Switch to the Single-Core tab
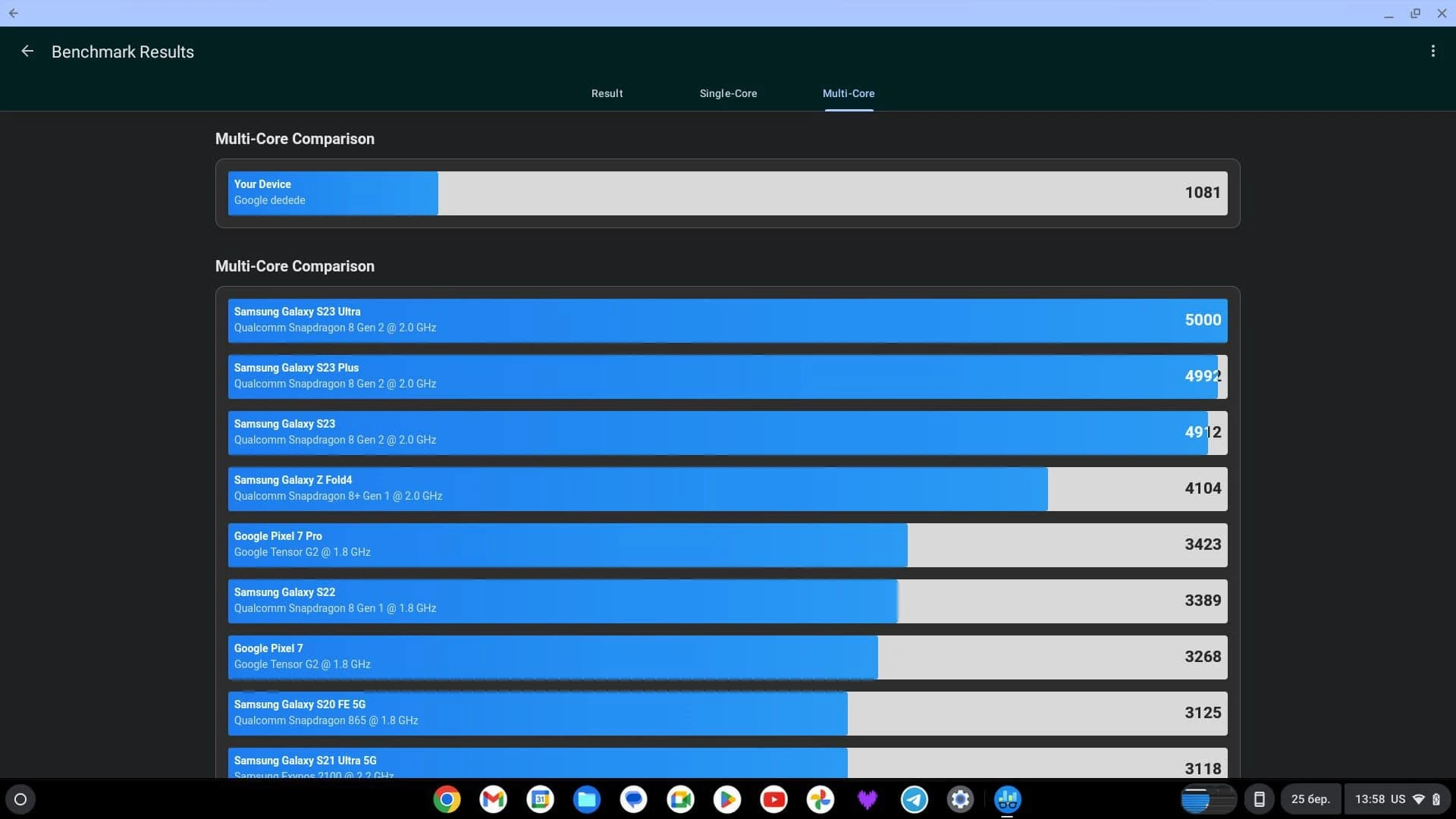 coord(728,93)
